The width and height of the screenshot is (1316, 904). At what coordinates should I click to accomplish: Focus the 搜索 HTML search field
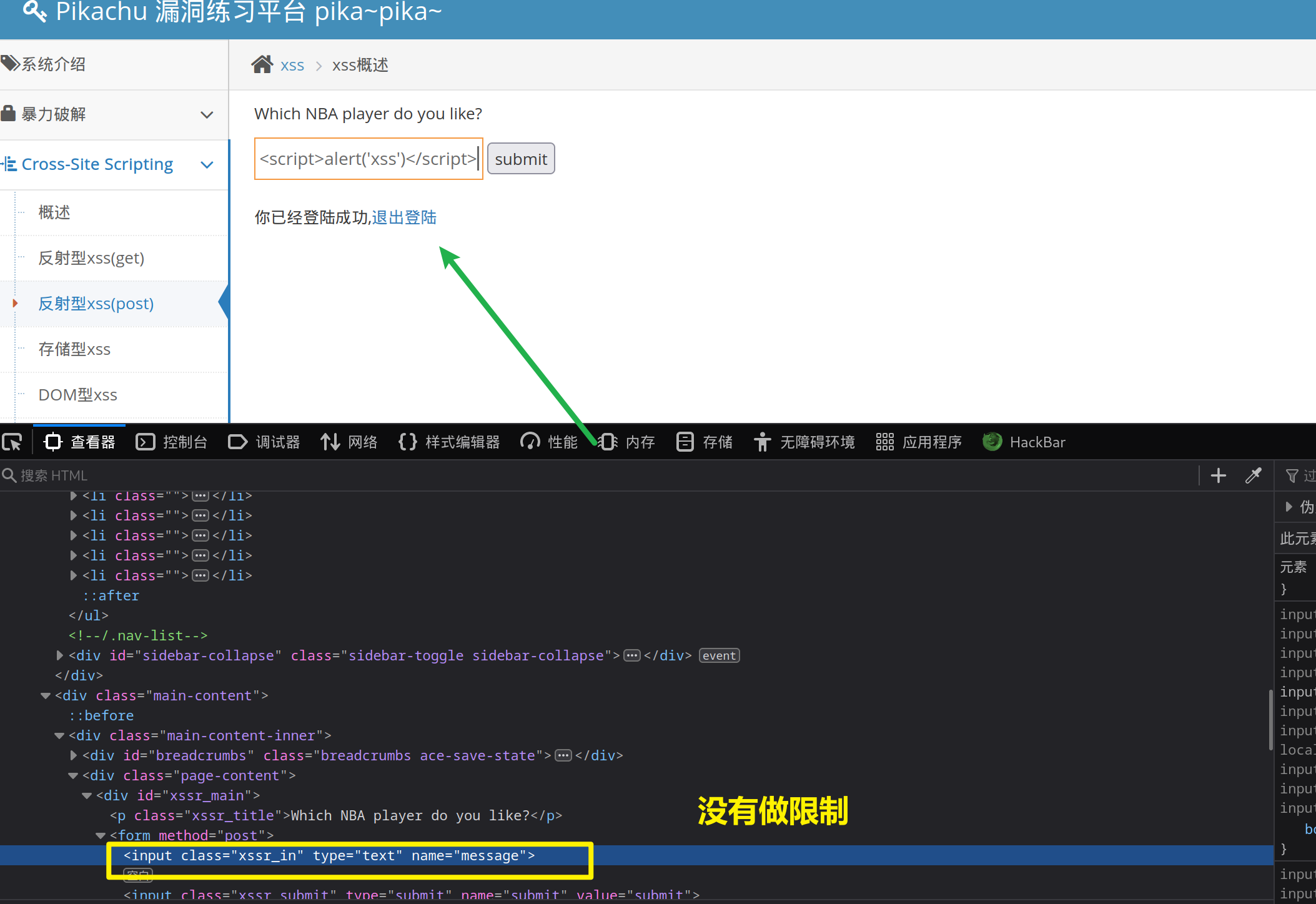[600, 476]
